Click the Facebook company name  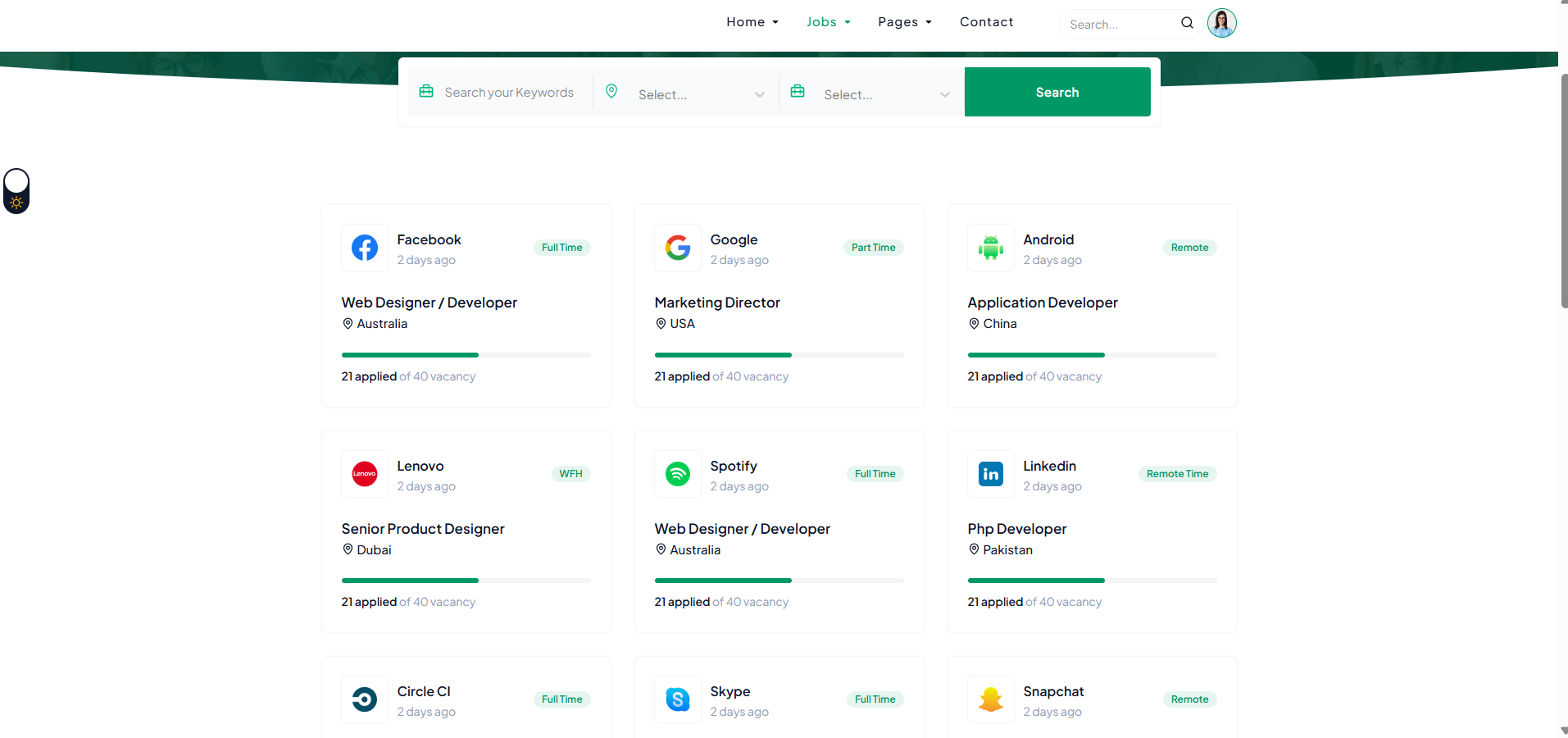point(429,239)
